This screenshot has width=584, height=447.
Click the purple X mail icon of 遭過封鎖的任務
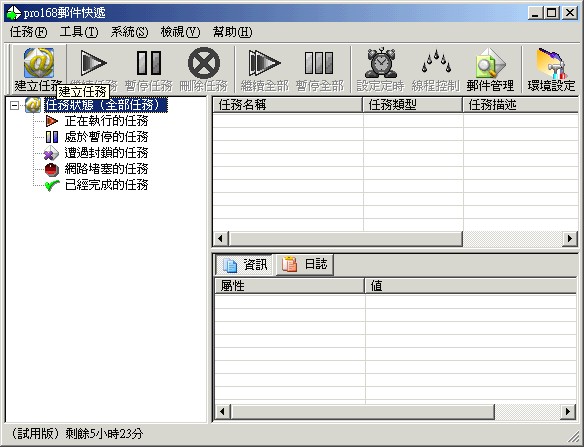(x=51, y=153)
